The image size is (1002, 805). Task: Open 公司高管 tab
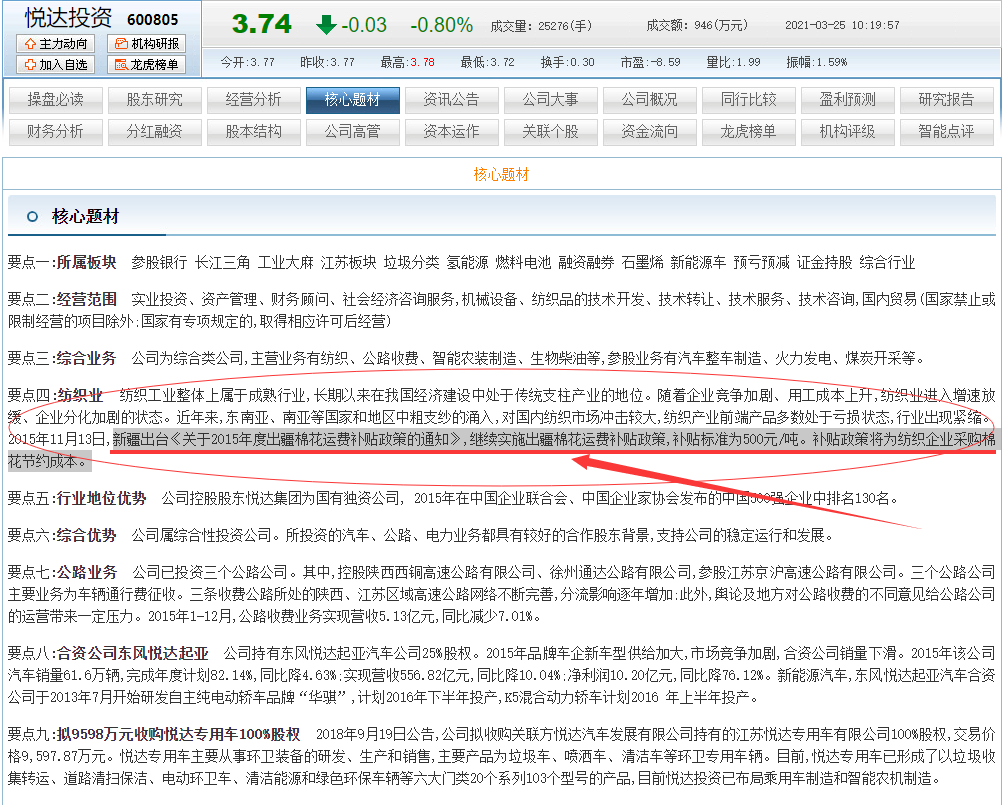[x=353, y=132]
